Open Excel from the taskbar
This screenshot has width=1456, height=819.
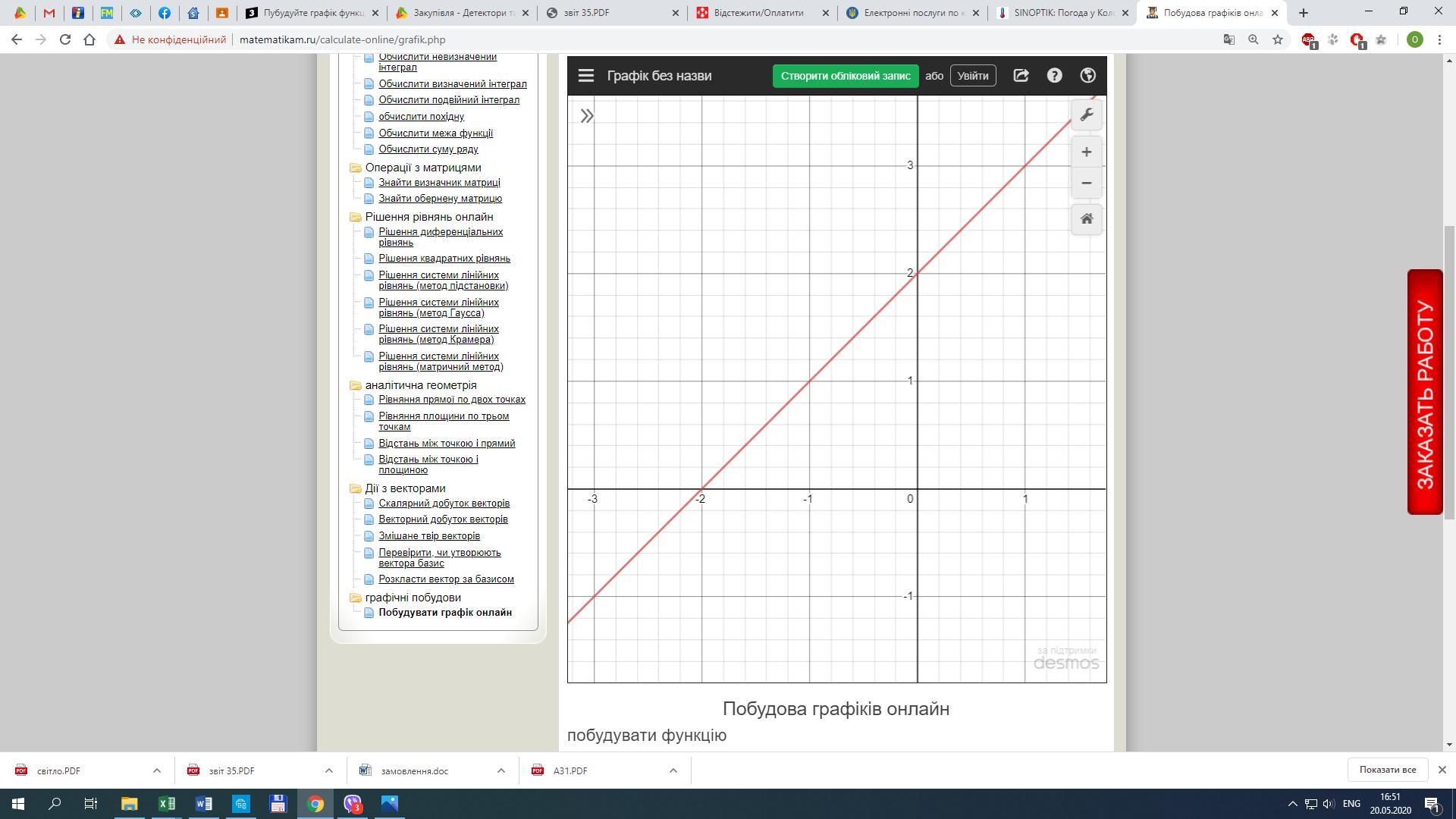166,804
